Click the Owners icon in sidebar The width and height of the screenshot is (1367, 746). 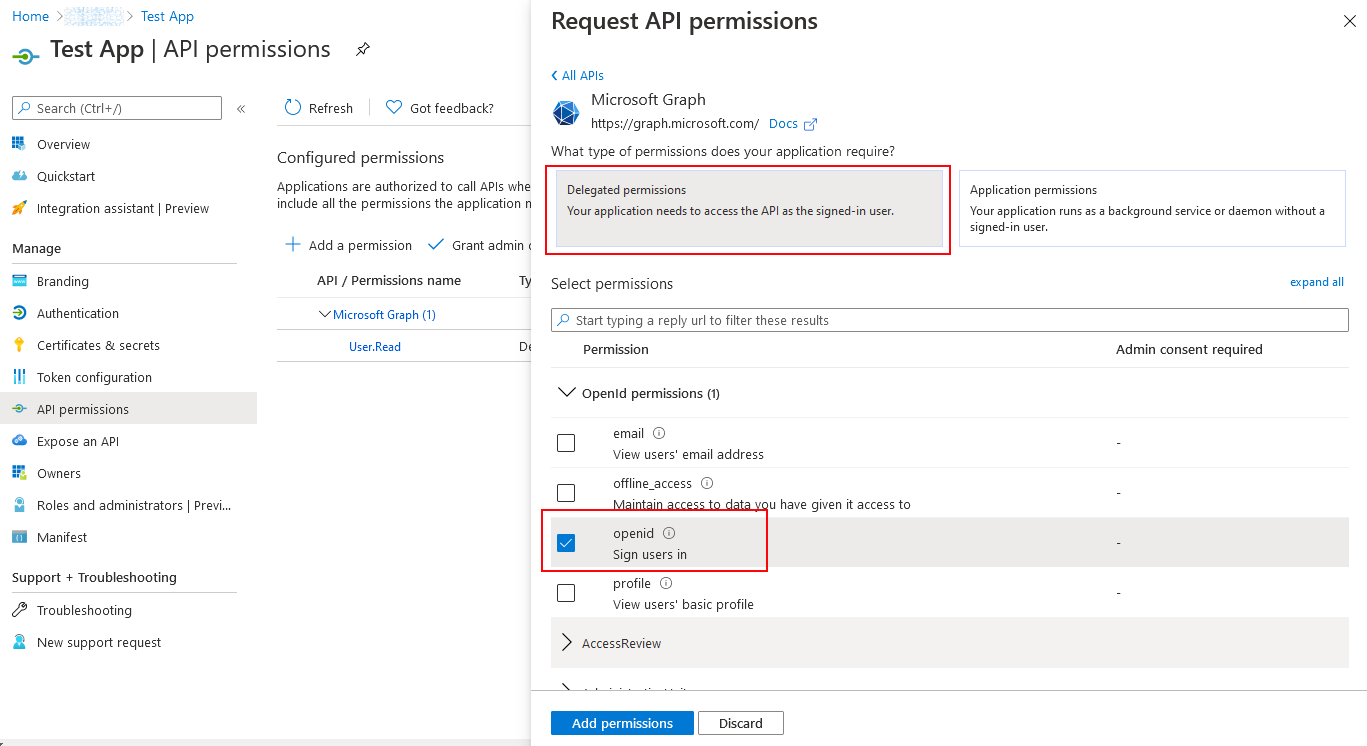19,473
